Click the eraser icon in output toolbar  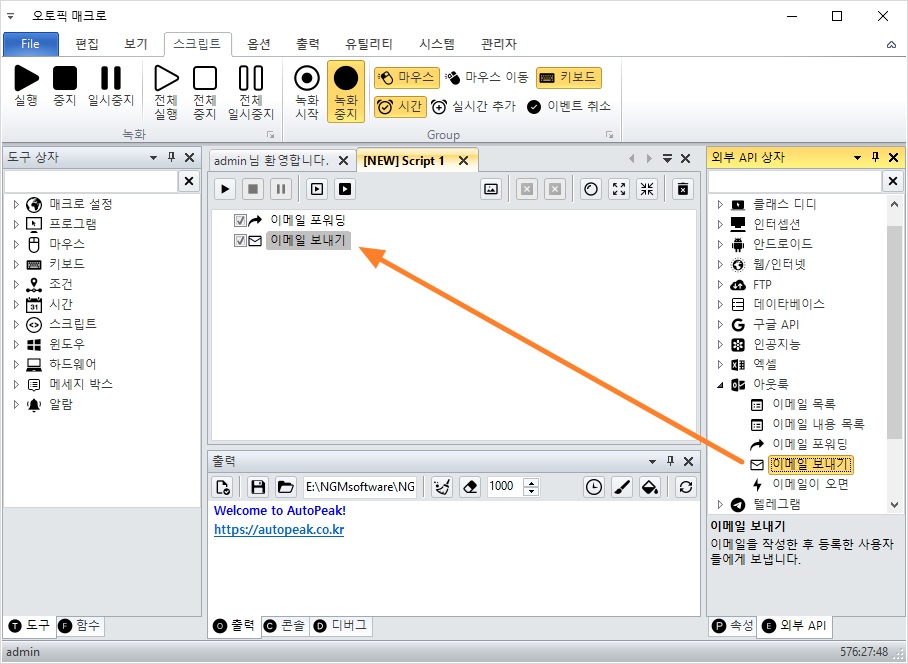(470, 487)
